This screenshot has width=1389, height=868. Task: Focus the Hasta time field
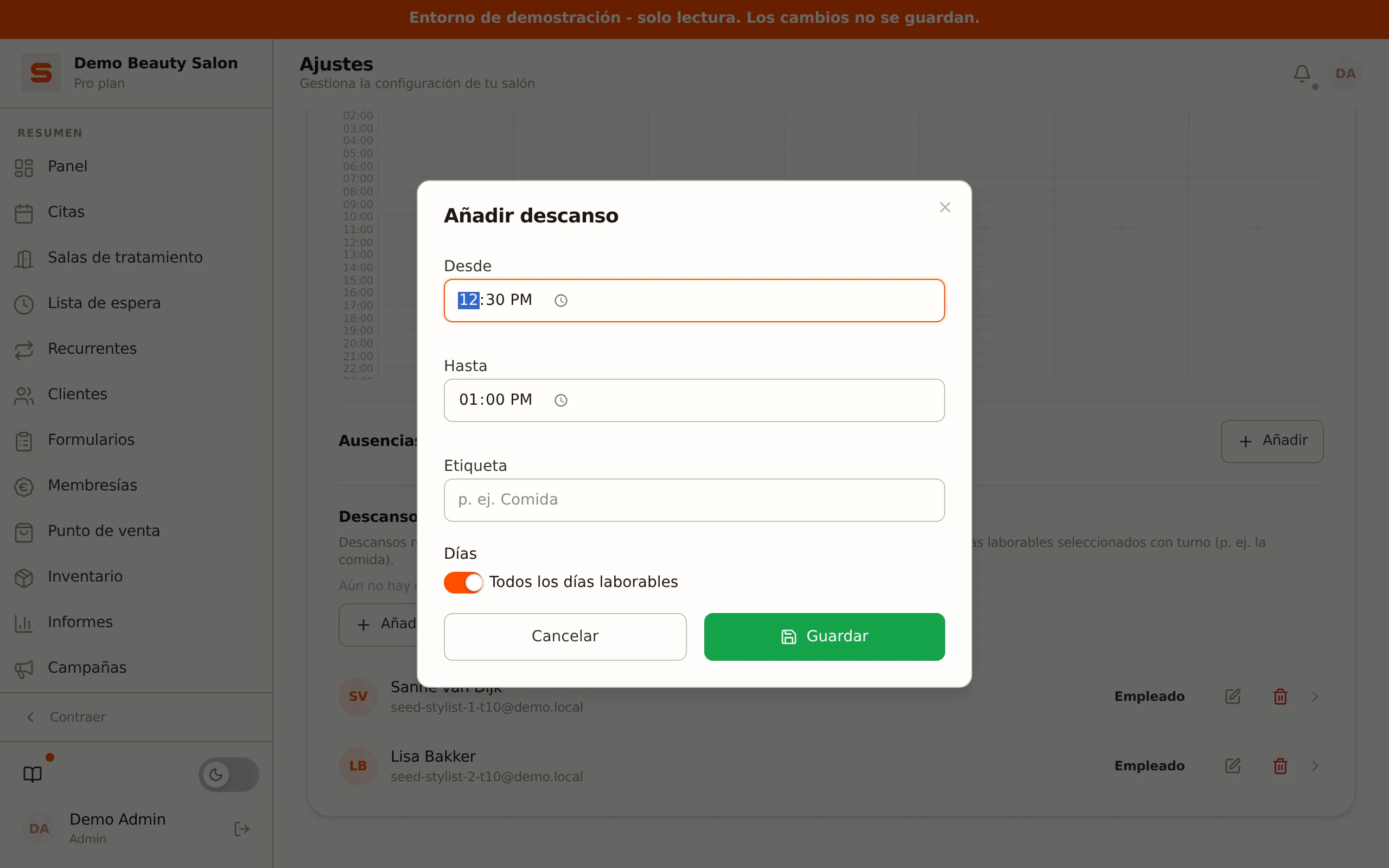pyautogui.click(x=694, y=400)
